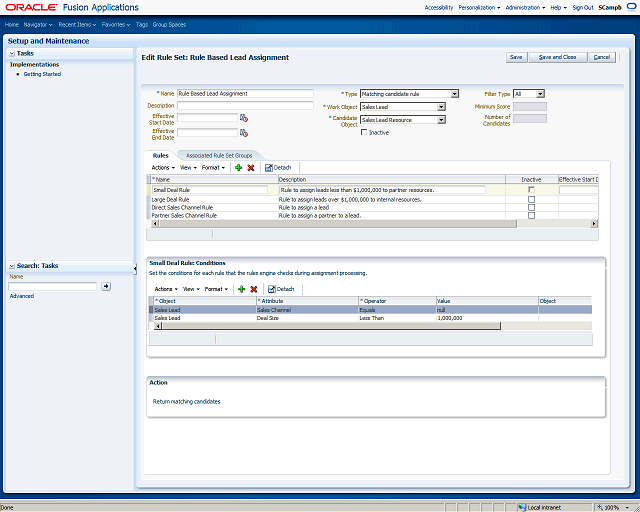
Task: Open View menu in Conditions toolbar
Action: 191,289
